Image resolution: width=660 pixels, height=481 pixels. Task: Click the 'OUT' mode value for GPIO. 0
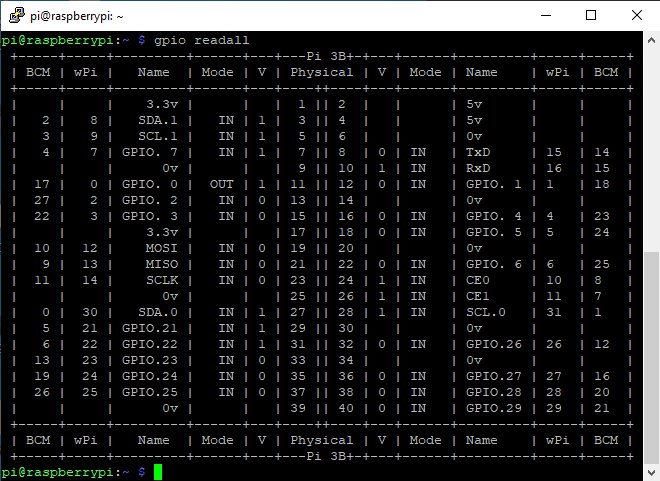221,184
